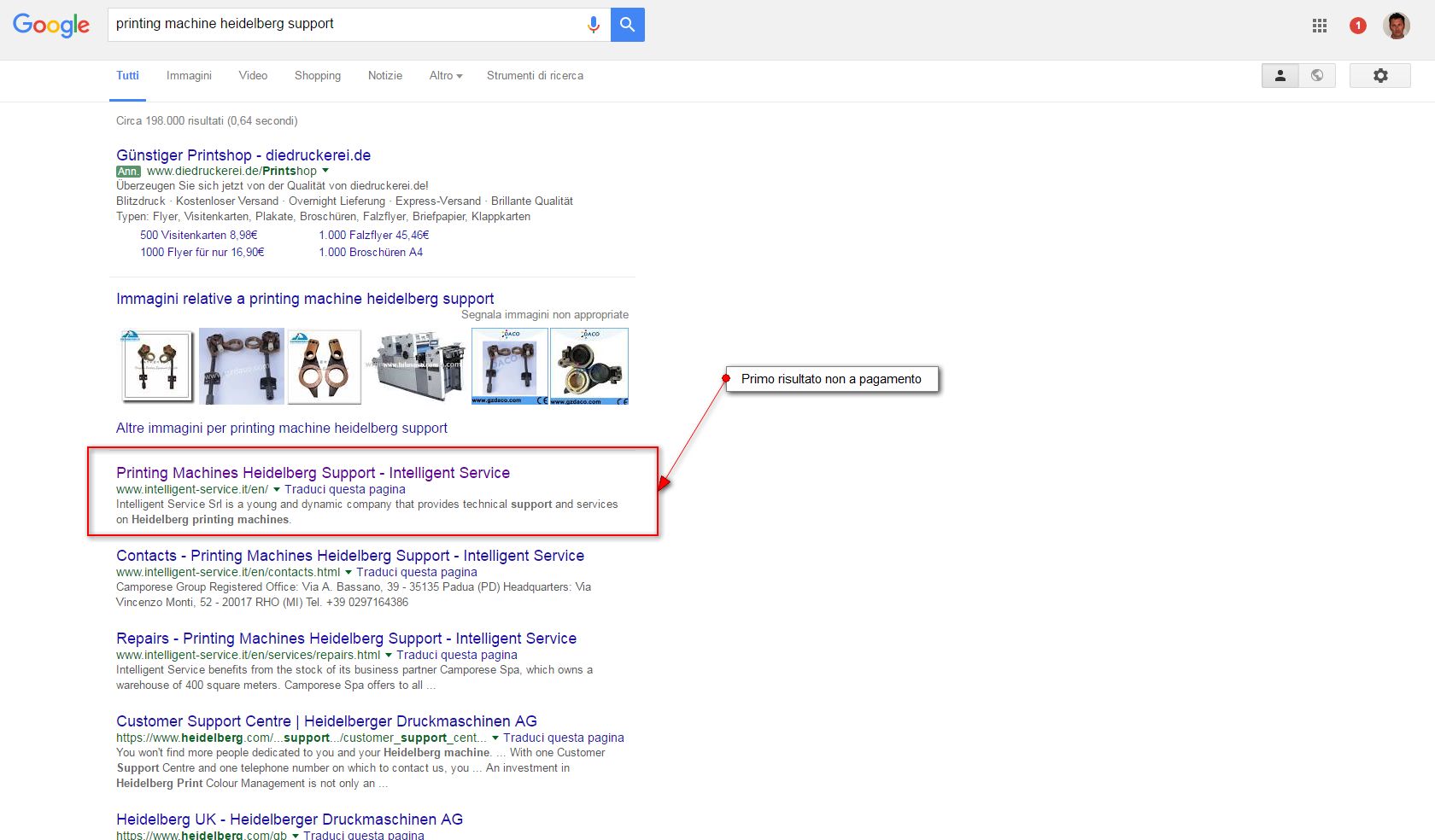Screen dimensions: 1435x840
Task: Expand the Altro dropdown menu
Action: (446, 76)
